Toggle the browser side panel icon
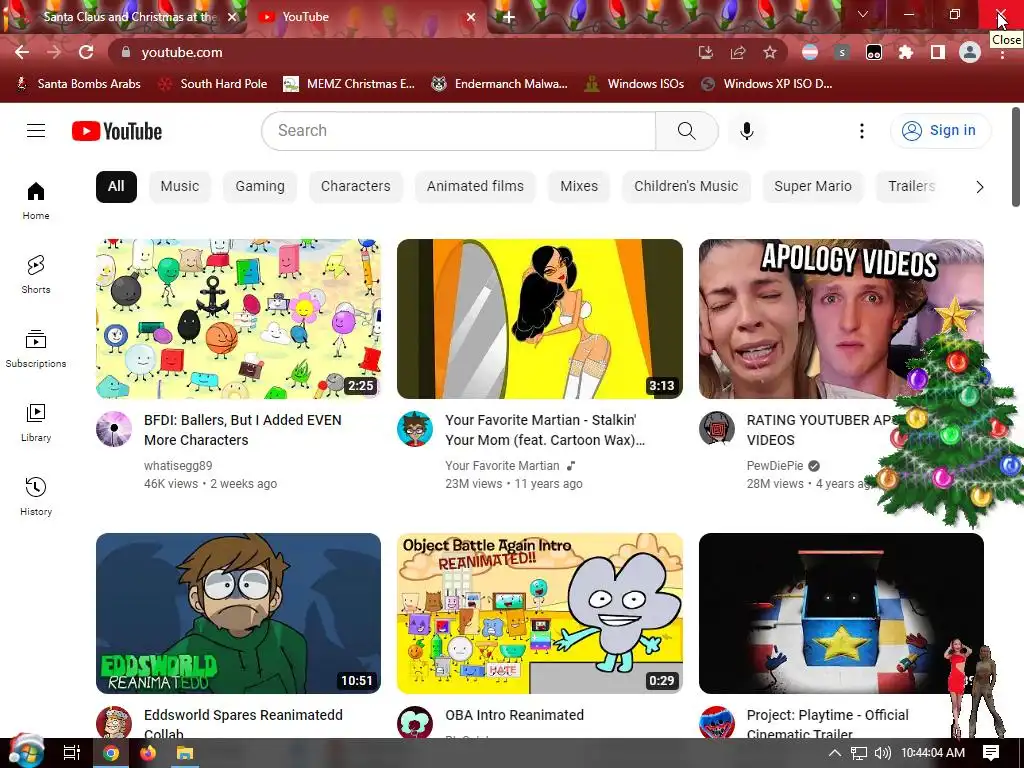 tap(938, 52)
